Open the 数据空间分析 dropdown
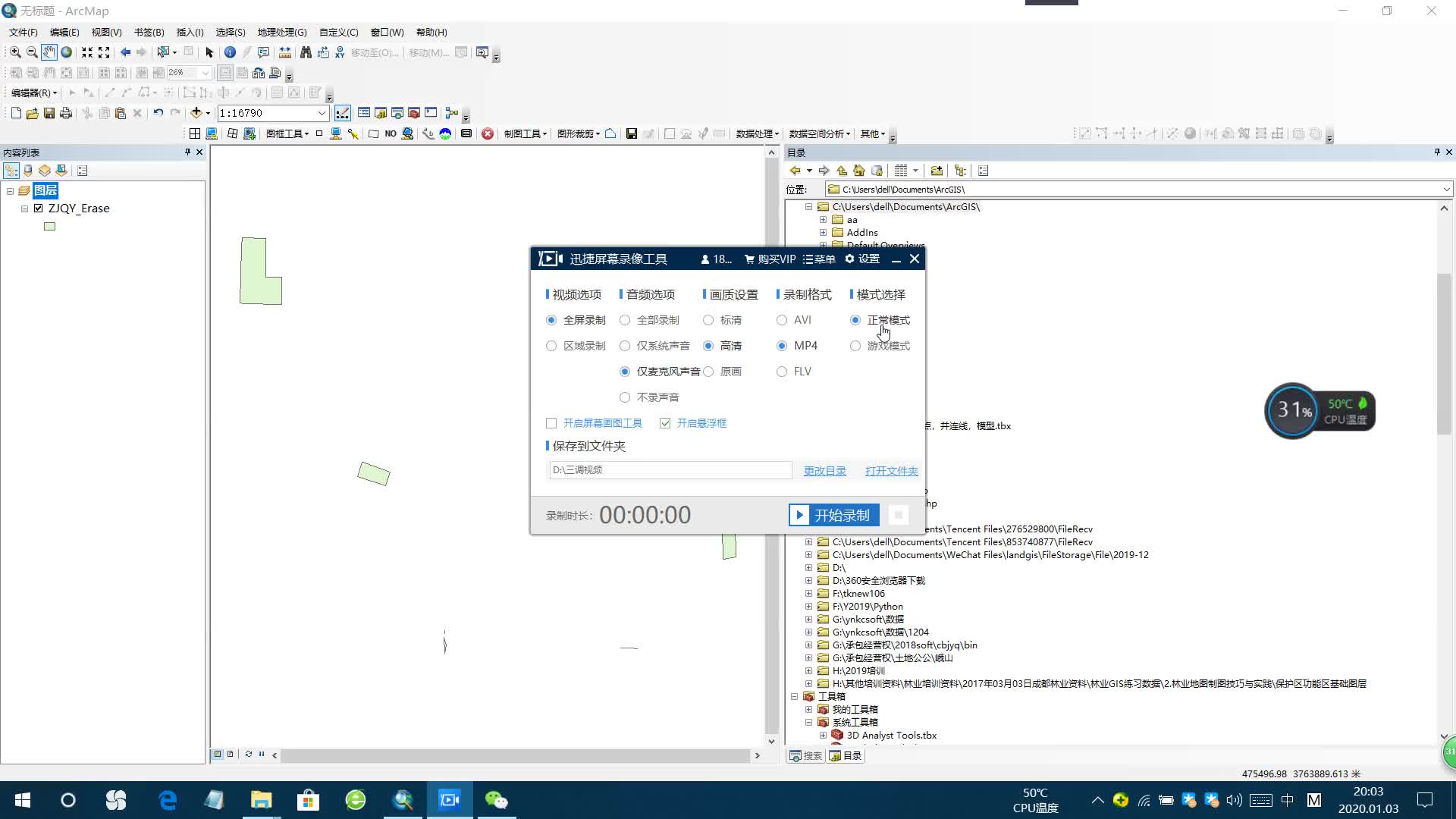Image resolution: width=1456 pixels, height=819 pixels. 819,133
